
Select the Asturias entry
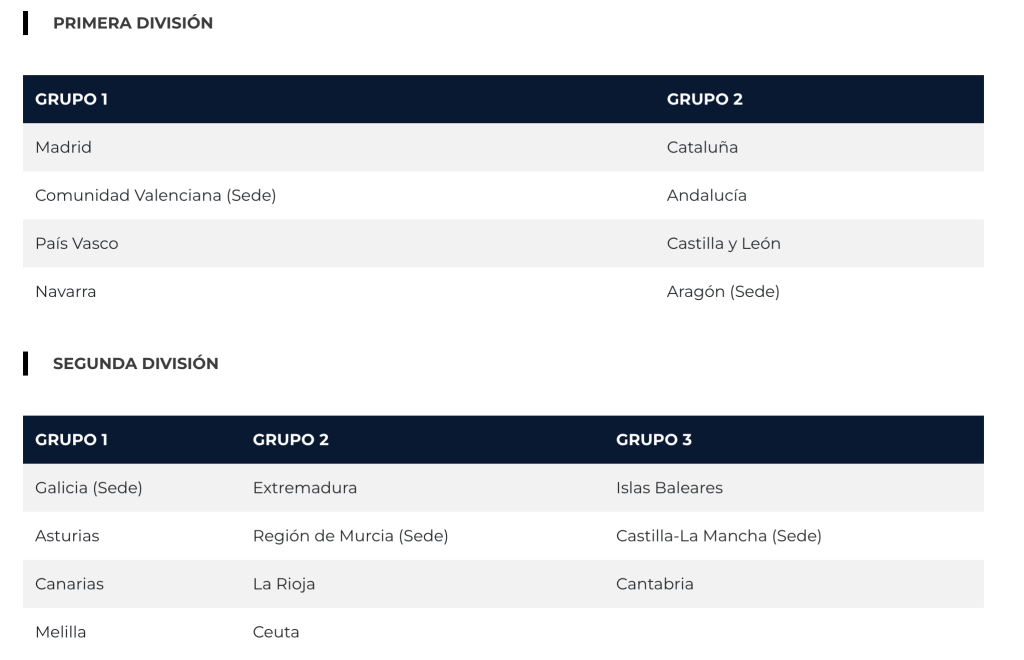[x=67, y=536]
